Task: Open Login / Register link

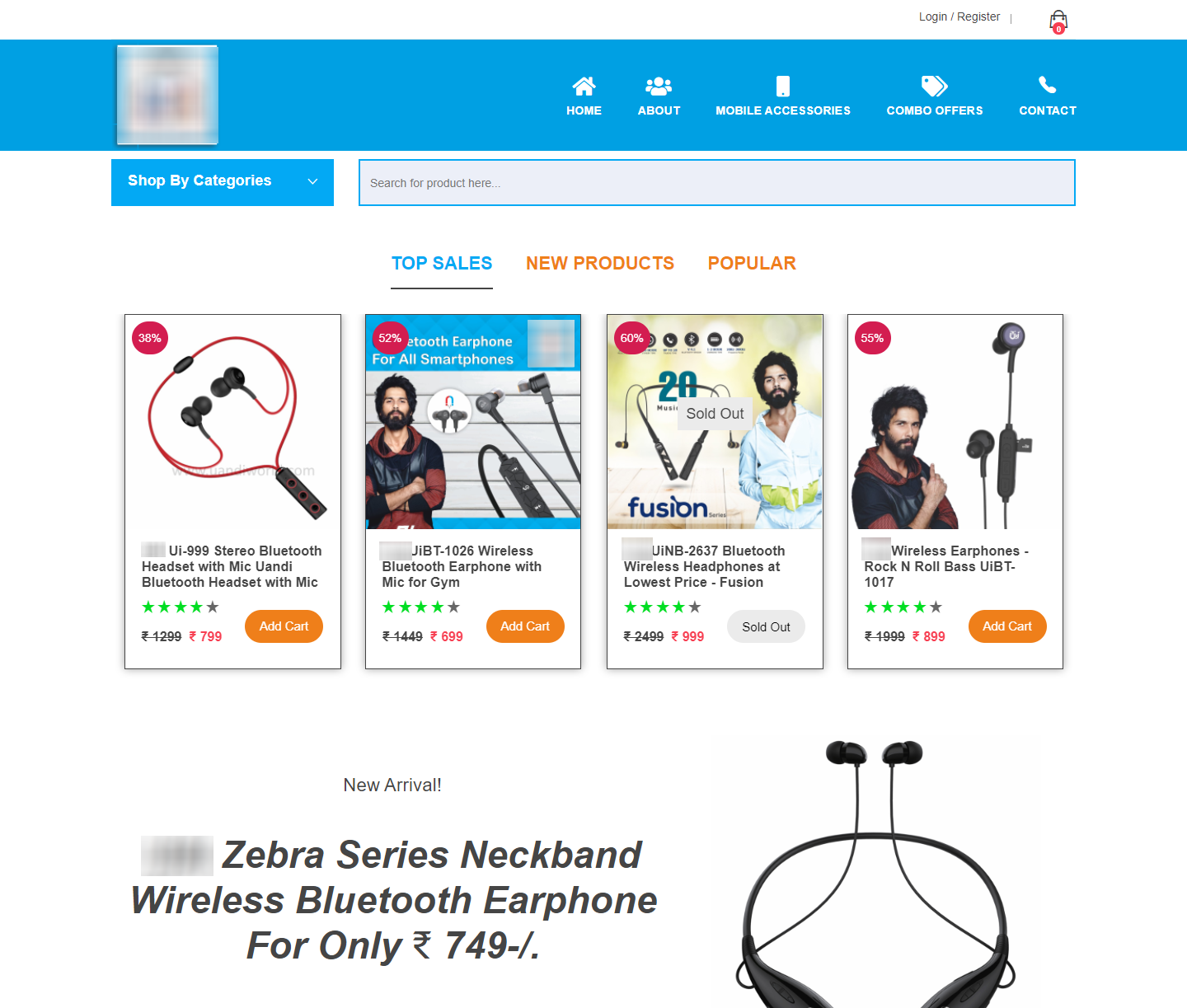Action: 959,16
